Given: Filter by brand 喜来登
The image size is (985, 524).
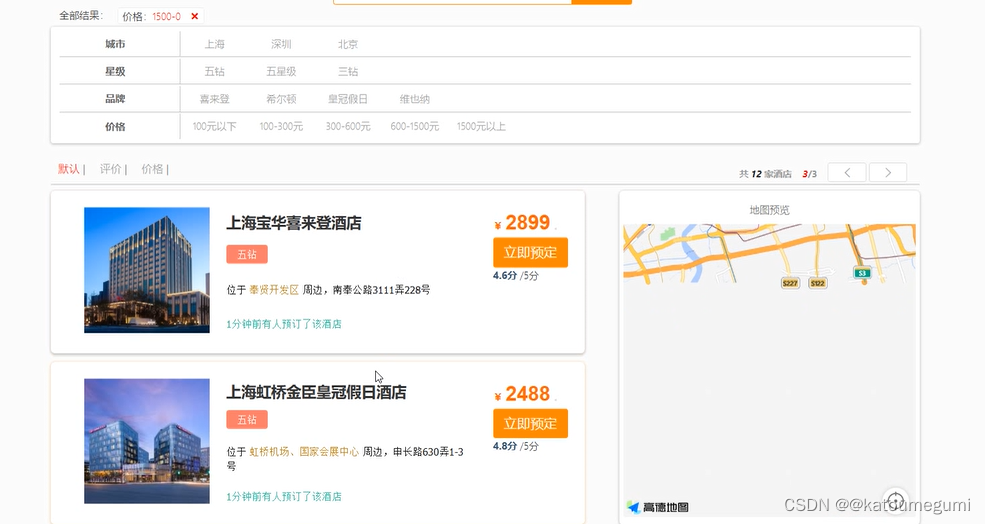Looking at the screenshot, I should 214,99.
